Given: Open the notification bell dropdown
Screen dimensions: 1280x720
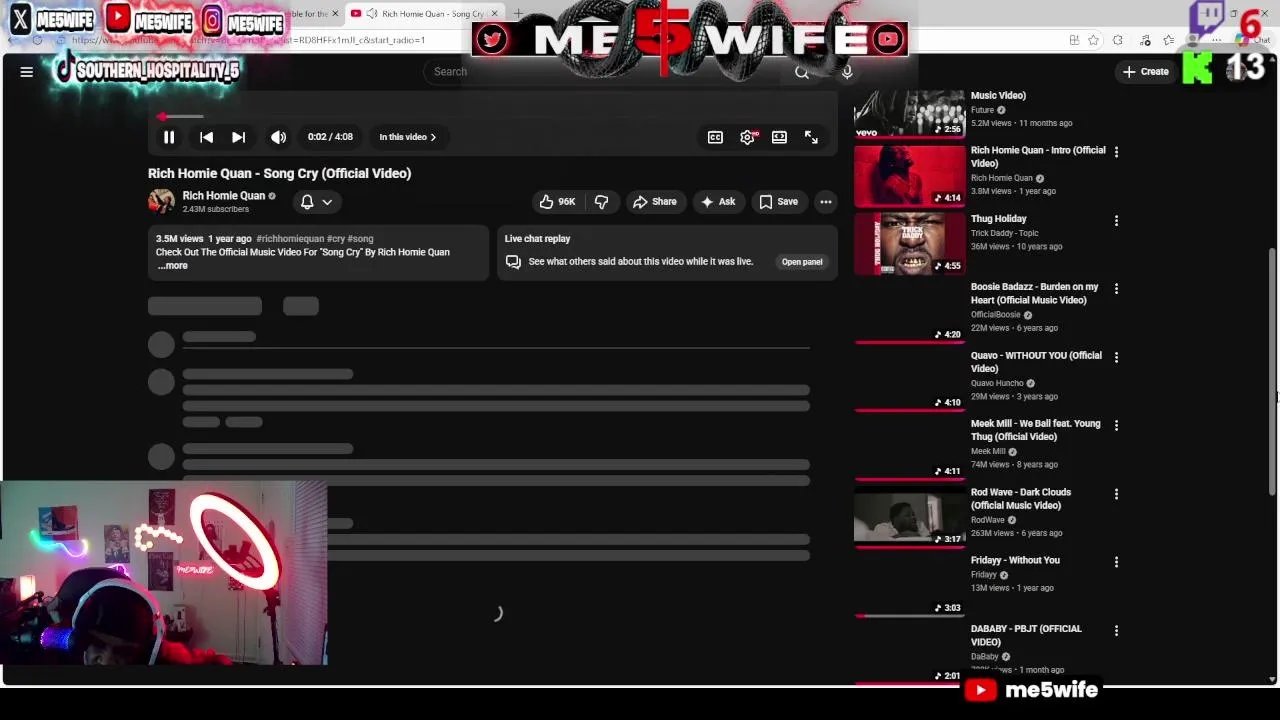Looking at the screenshot, I should pyautogui.click(x=316, y=202).
